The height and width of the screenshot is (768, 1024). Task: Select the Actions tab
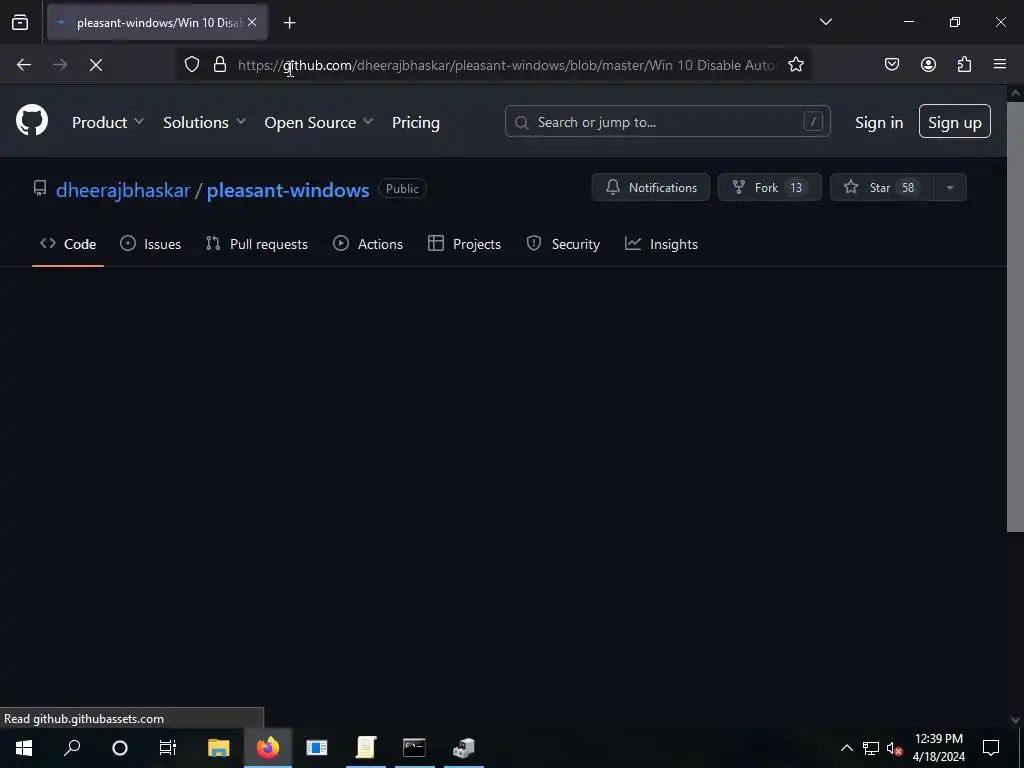coord(368,244)
